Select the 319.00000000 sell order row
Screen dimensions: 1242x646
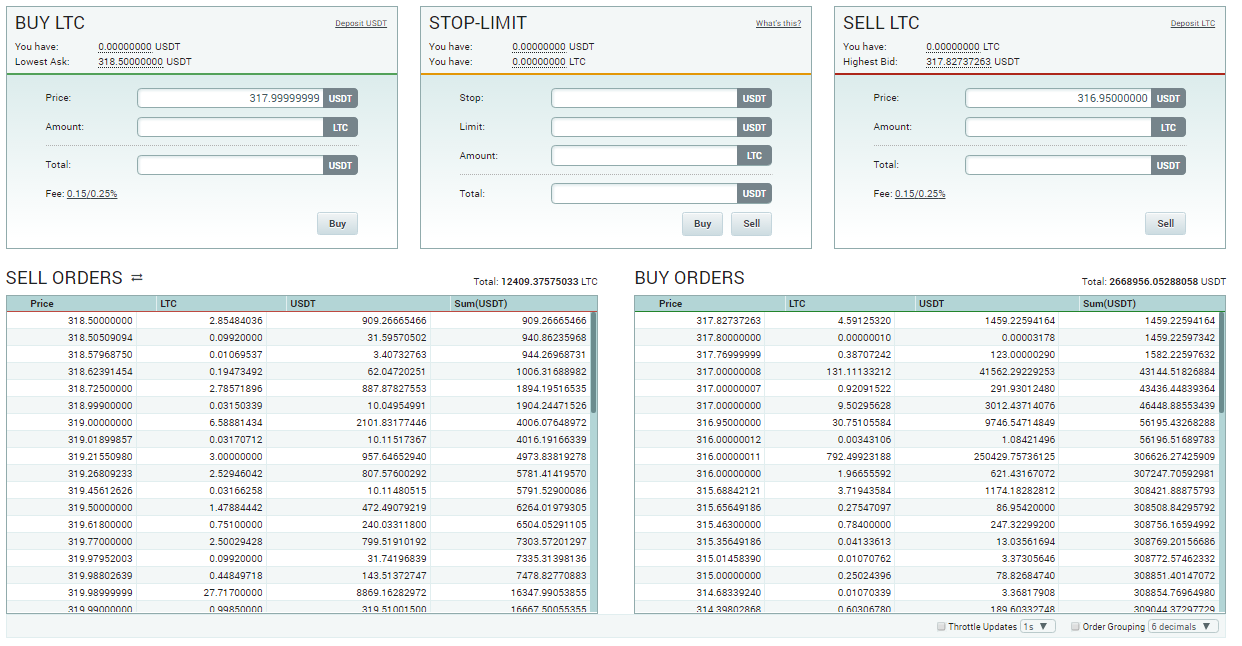(x=300, y=423)
